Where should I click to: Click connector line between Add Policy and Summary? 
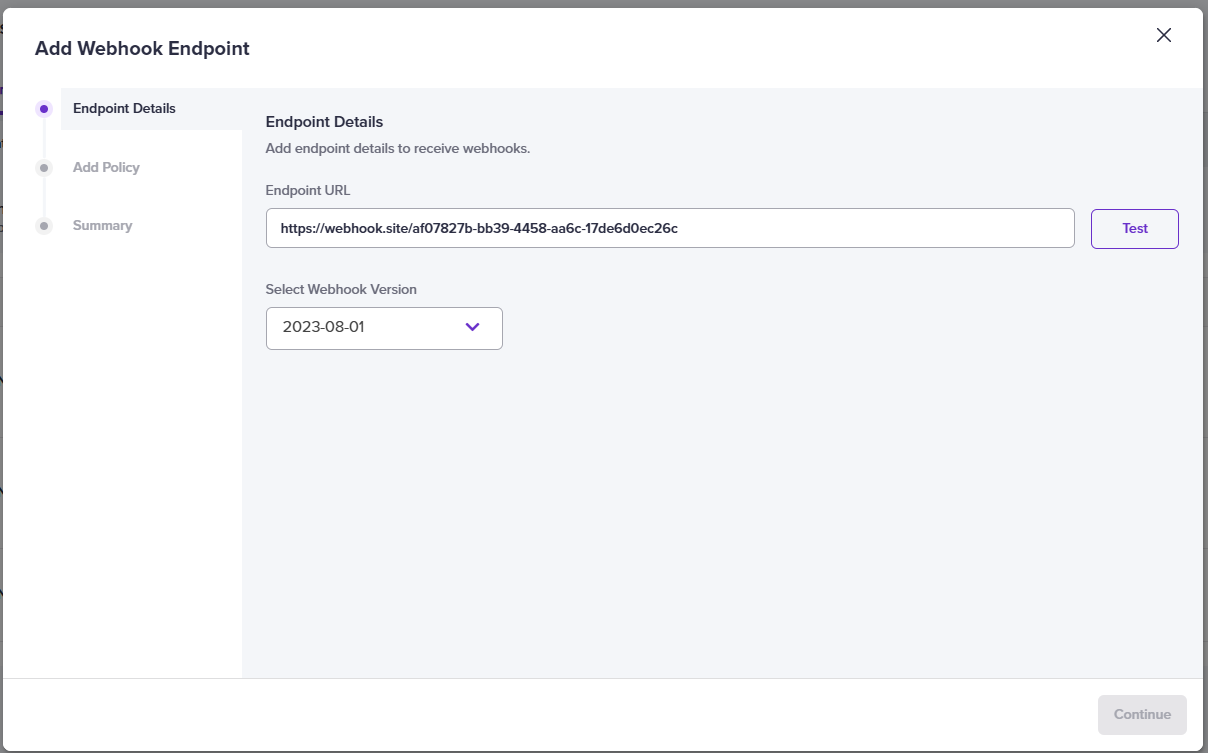point(44,197)
